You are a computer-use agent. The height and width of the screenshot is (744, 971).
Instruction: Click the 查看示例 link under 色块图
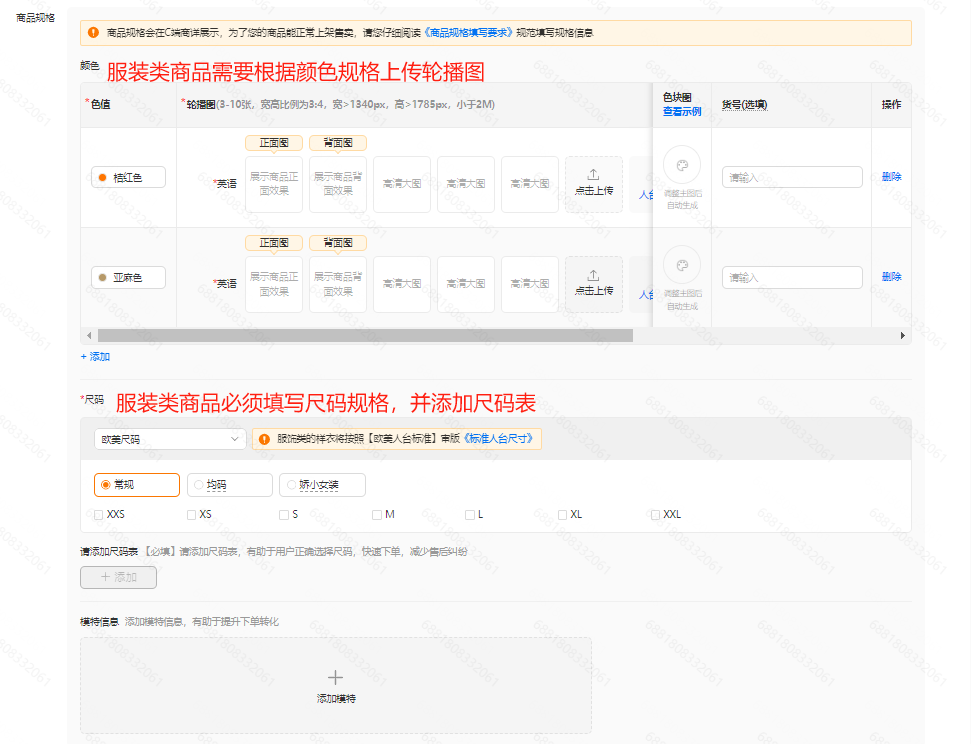(x=681, y=112)
